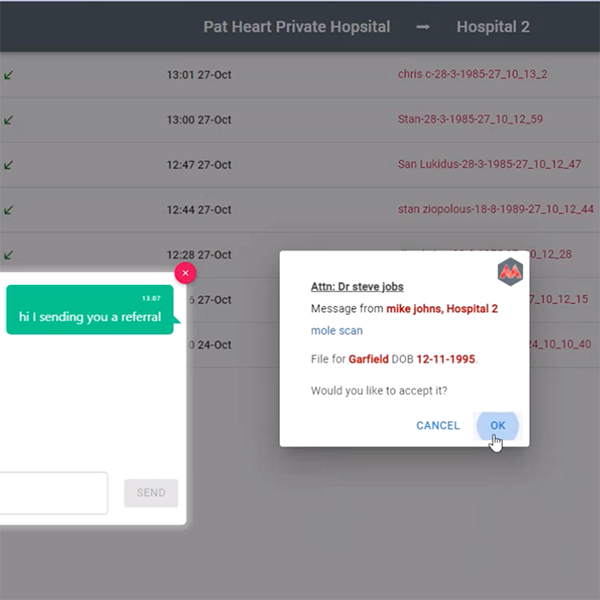Click the Pat Heart Private Hopsital header

click(297, 27)
